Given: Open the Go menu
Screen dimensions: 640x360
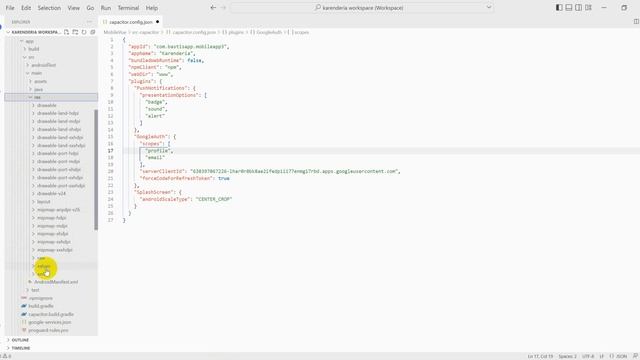Looking at the screenshot, I should [x=90, y=8].
